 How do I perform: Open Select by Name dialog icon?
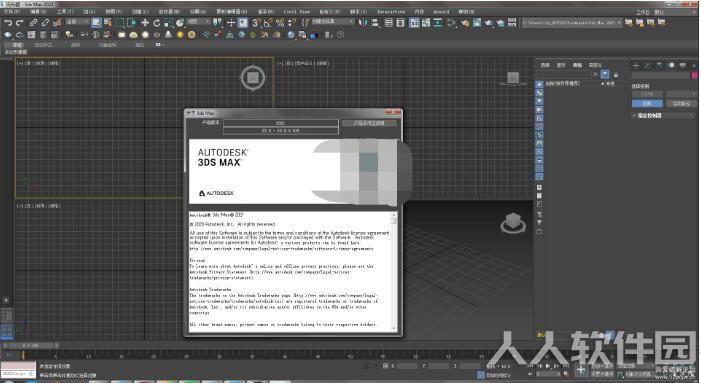(108, 23)
